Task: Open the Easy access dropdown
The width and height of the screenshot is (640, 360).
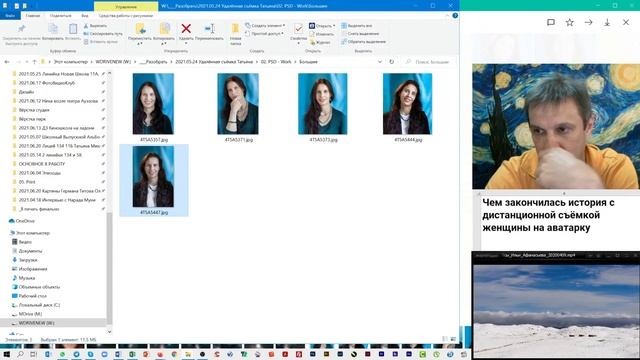Action: click(x=264, y=33)
